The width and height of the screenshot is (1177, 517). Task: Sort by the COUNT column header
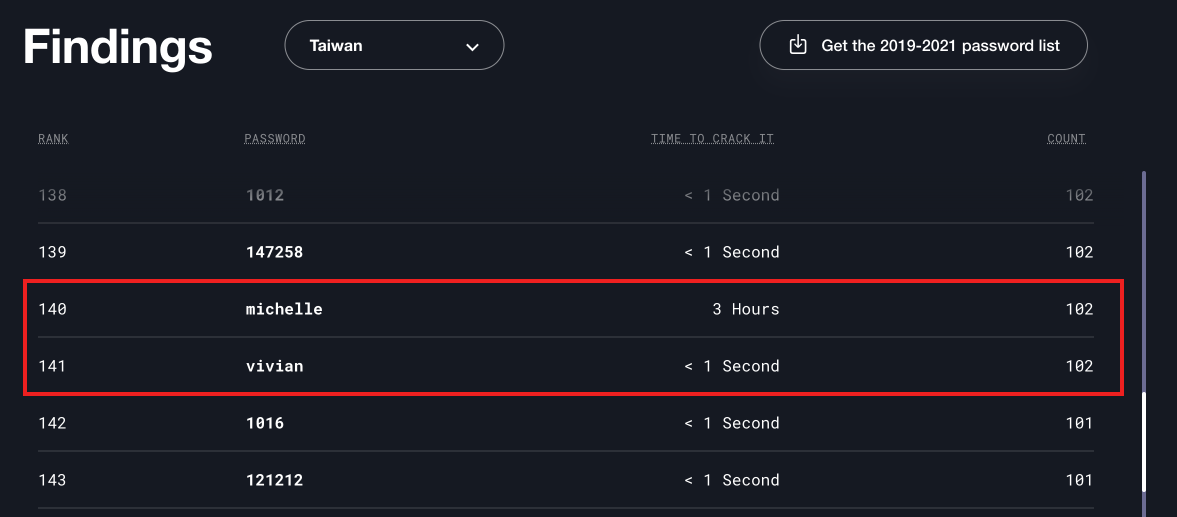pos(1067,139)
